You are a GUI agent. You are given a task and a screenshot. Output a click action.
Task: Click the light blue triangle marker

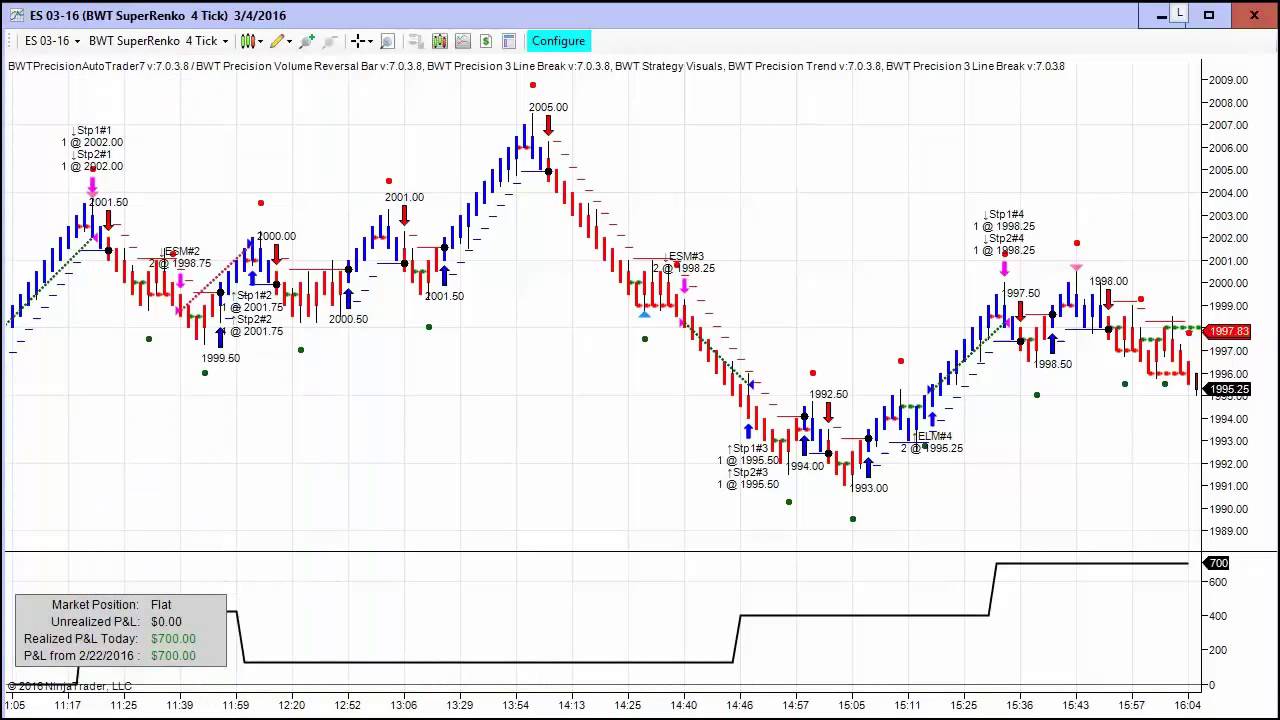[x=644, y=315]
